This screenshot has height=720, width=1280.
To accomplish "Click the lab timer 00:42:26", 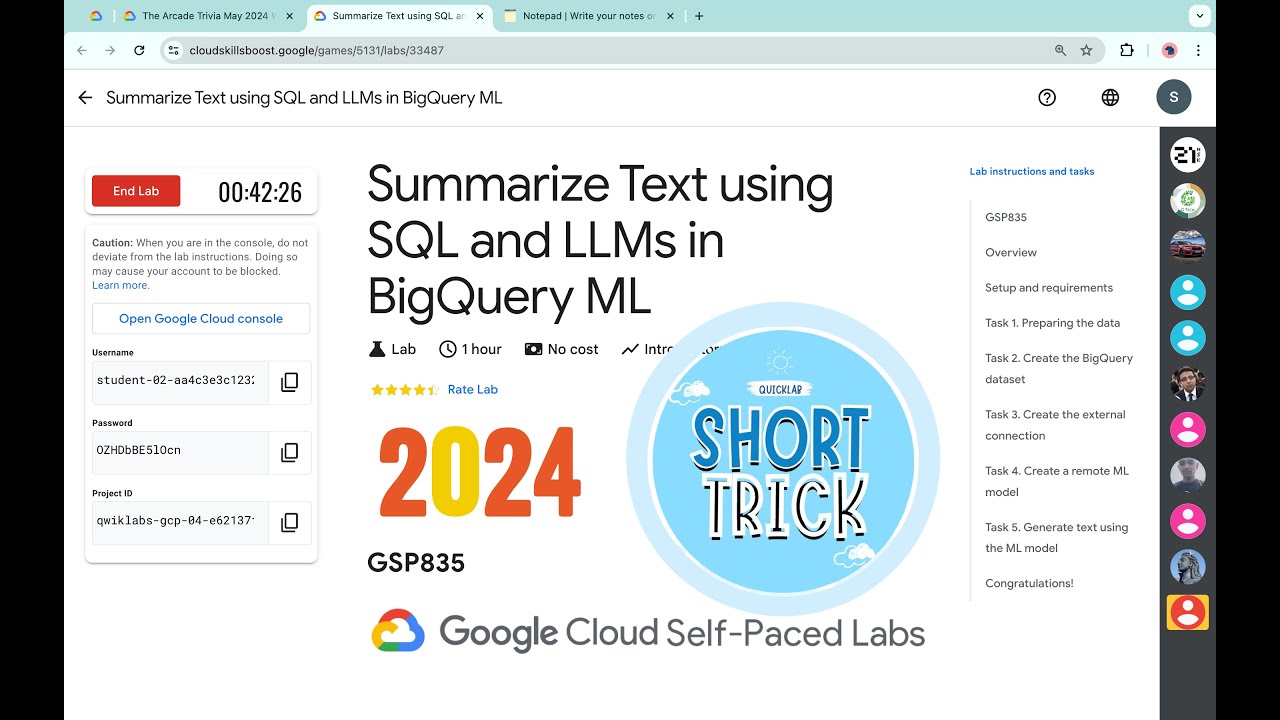I will tap(260, 192).
